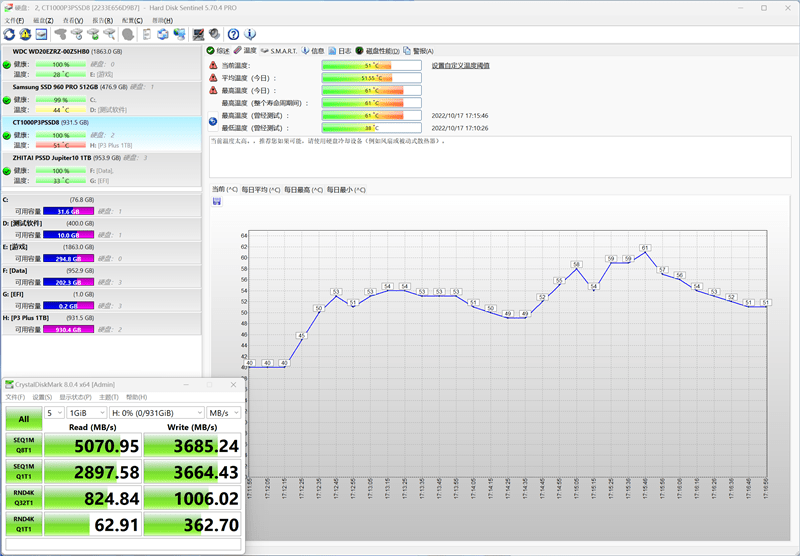Image resolution: width=800 pixels, height=556 pixels.
Task: Run the RND4K Q1T1 test button
Action: 24,524
